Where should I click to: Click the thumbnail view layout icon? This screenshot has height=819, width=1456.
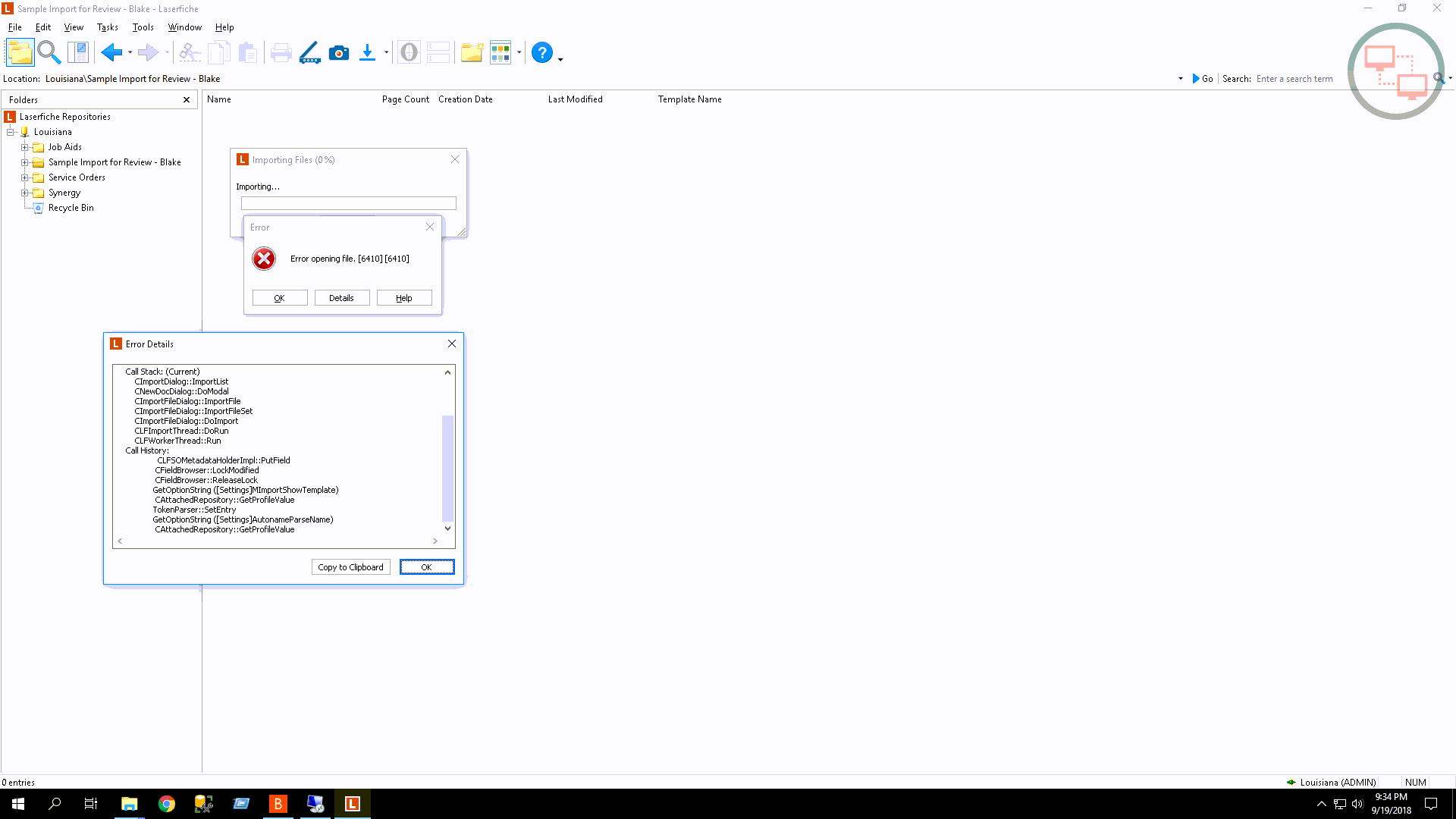click(500, 52)
